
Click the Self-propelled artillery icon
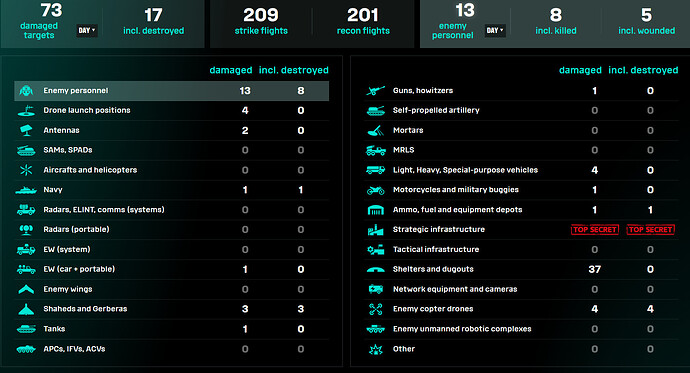[x=375, y=110]
